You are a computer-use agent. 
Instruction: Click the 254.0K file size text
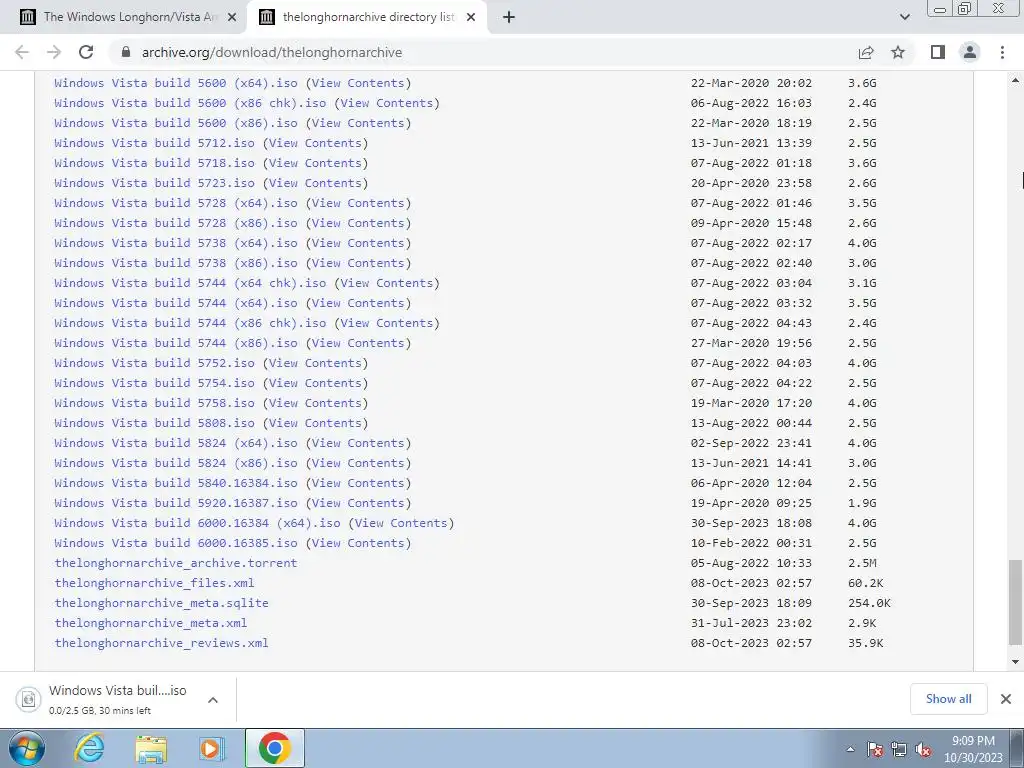coord(869,603)
